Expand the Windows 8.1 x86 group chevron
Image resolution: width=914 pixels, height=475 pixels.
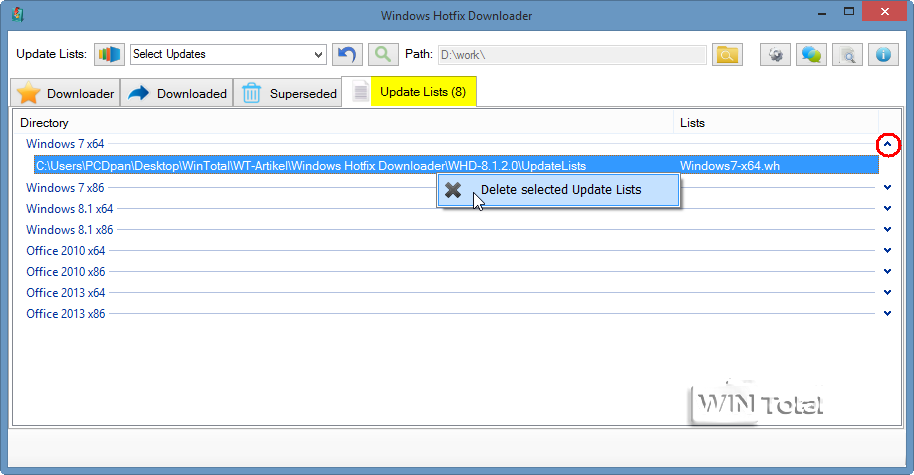(x=888, y=230)
